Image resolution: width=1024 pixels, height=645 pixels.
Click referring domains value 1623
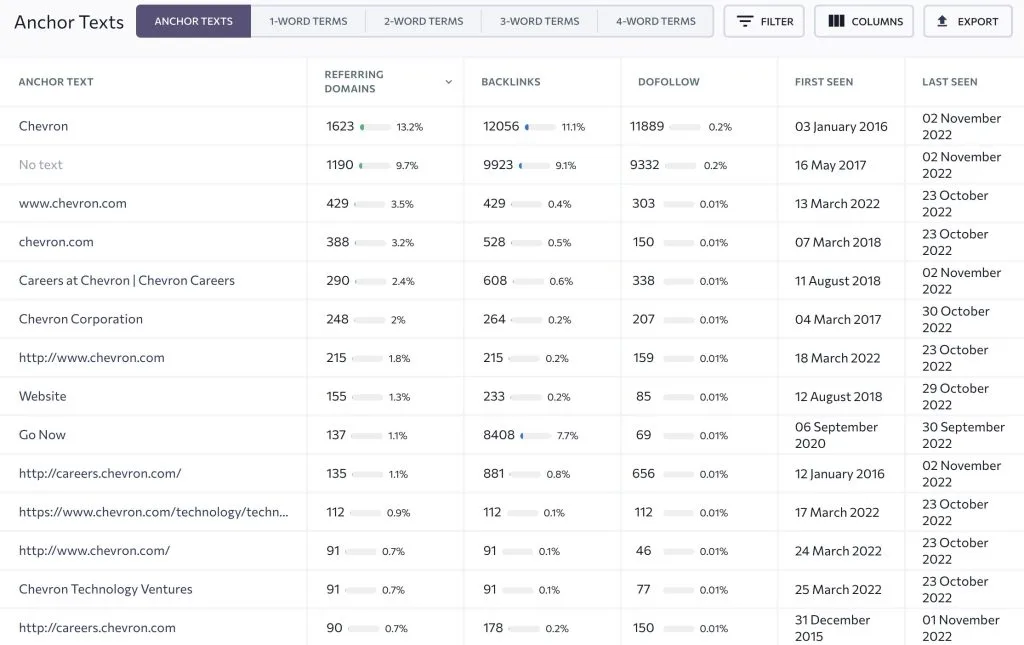point(340,126)
